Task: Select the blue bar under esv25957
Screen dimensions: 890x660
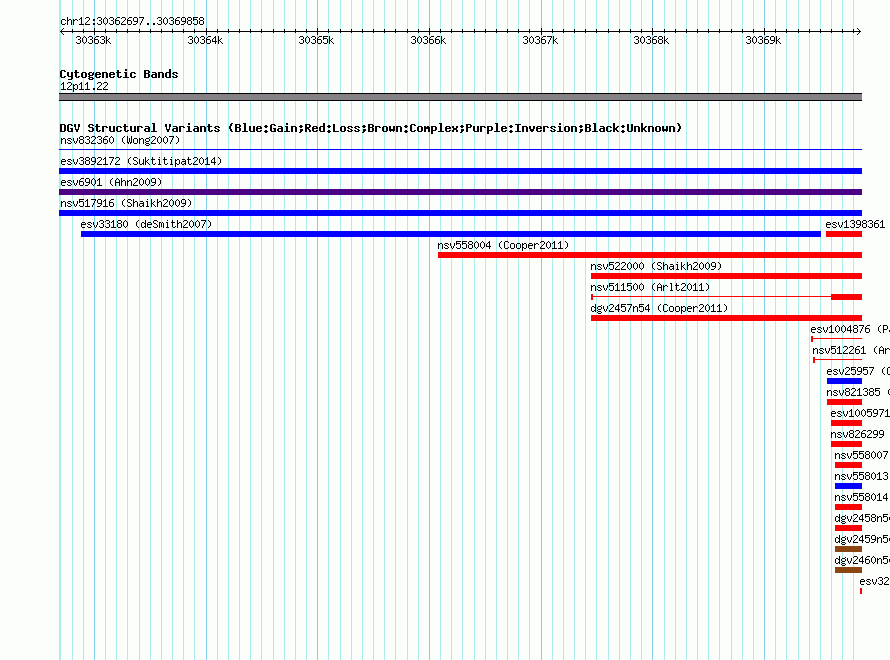Action: click(x=845, y=381)
